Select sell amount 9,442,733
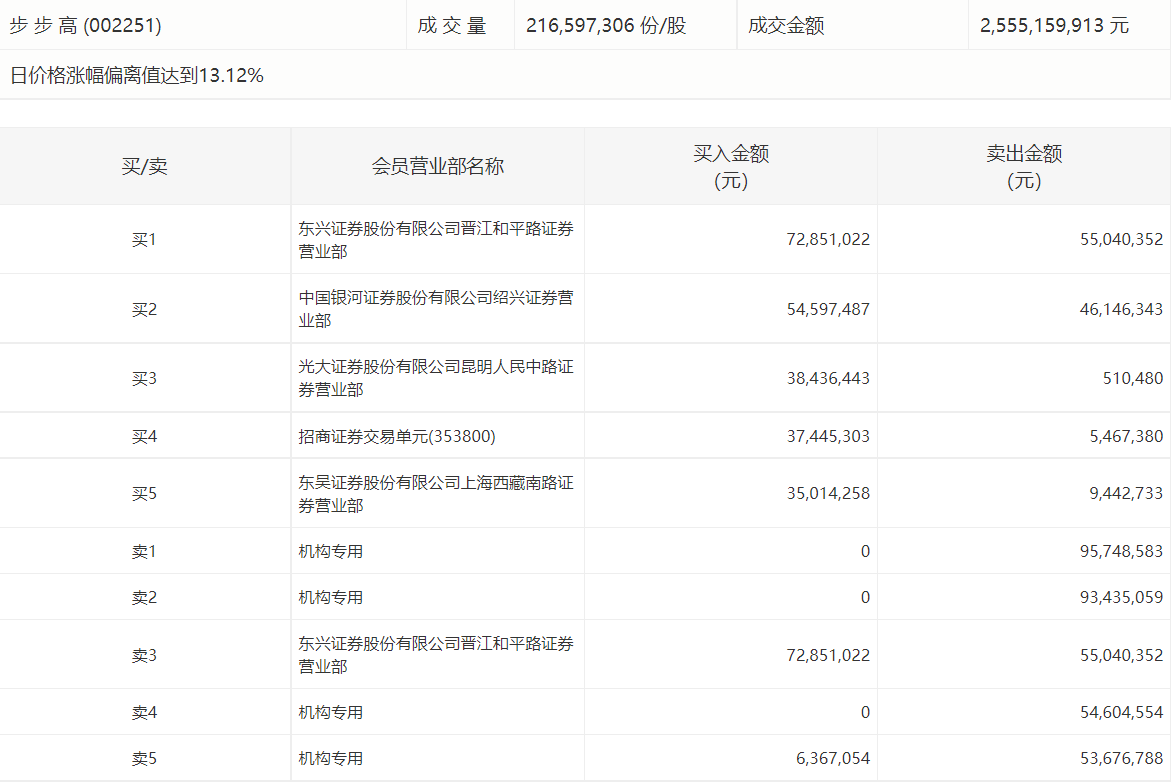Viewport: 1171px width, 784px height. tap(1126, 494)
